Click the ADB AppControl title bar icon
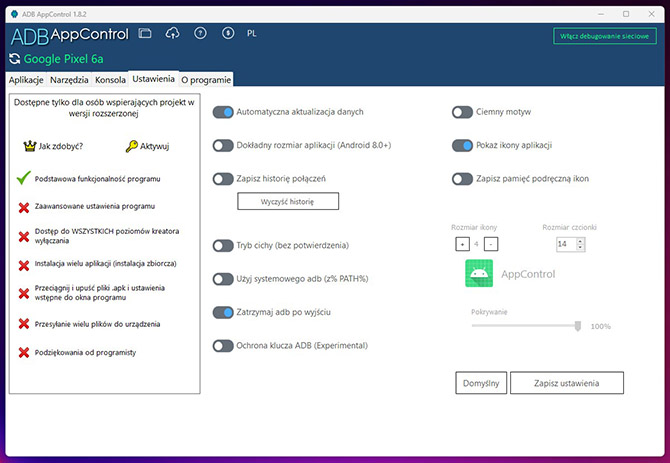The height and width of the screenshot is (463, 670). [15, 14]
